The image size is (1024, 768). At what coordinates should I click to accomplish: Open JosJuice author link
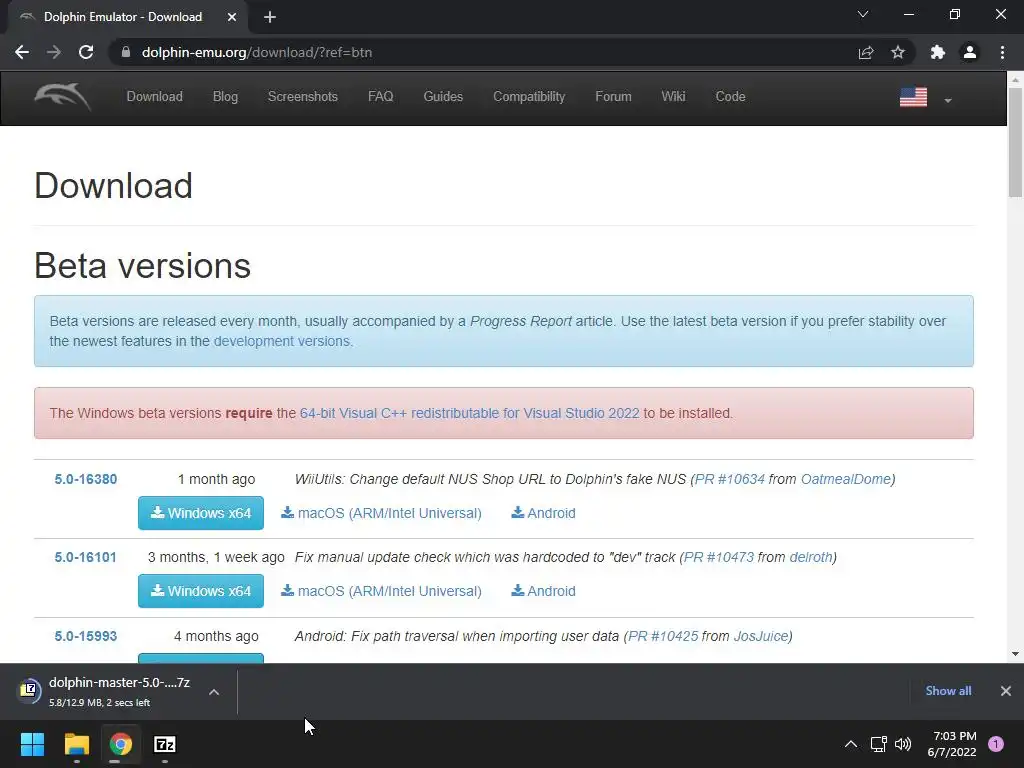pyautogui.click(x=761, y=636)
